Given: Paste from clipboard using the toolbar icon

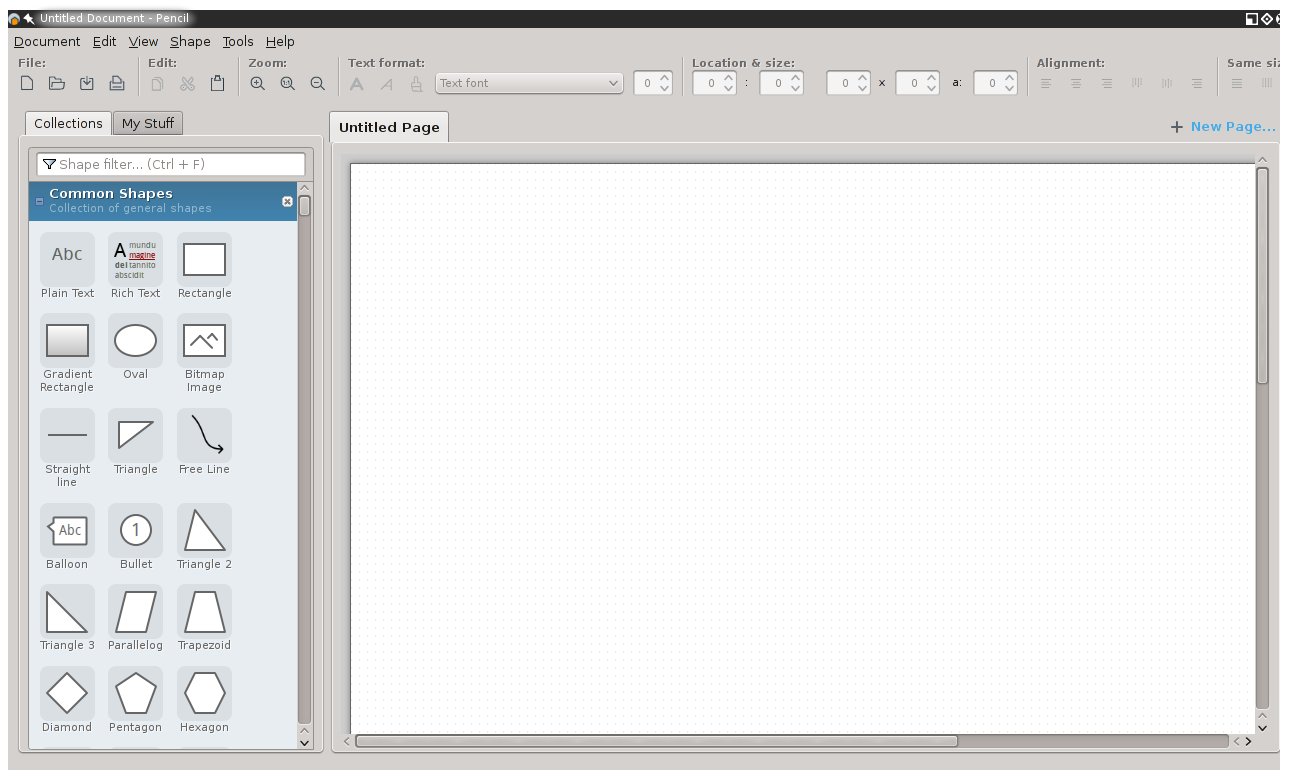Looking at the screenshot, I should (217, 84).
